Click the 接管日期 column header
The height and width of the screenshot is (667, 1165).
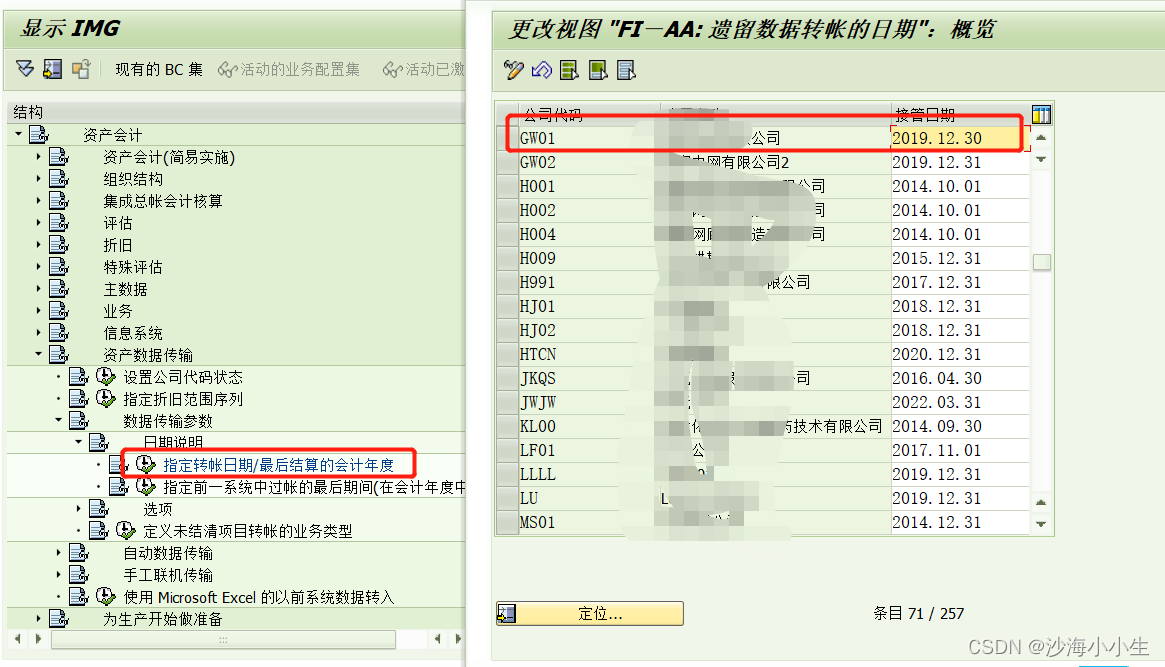click(x=959, y=114)
